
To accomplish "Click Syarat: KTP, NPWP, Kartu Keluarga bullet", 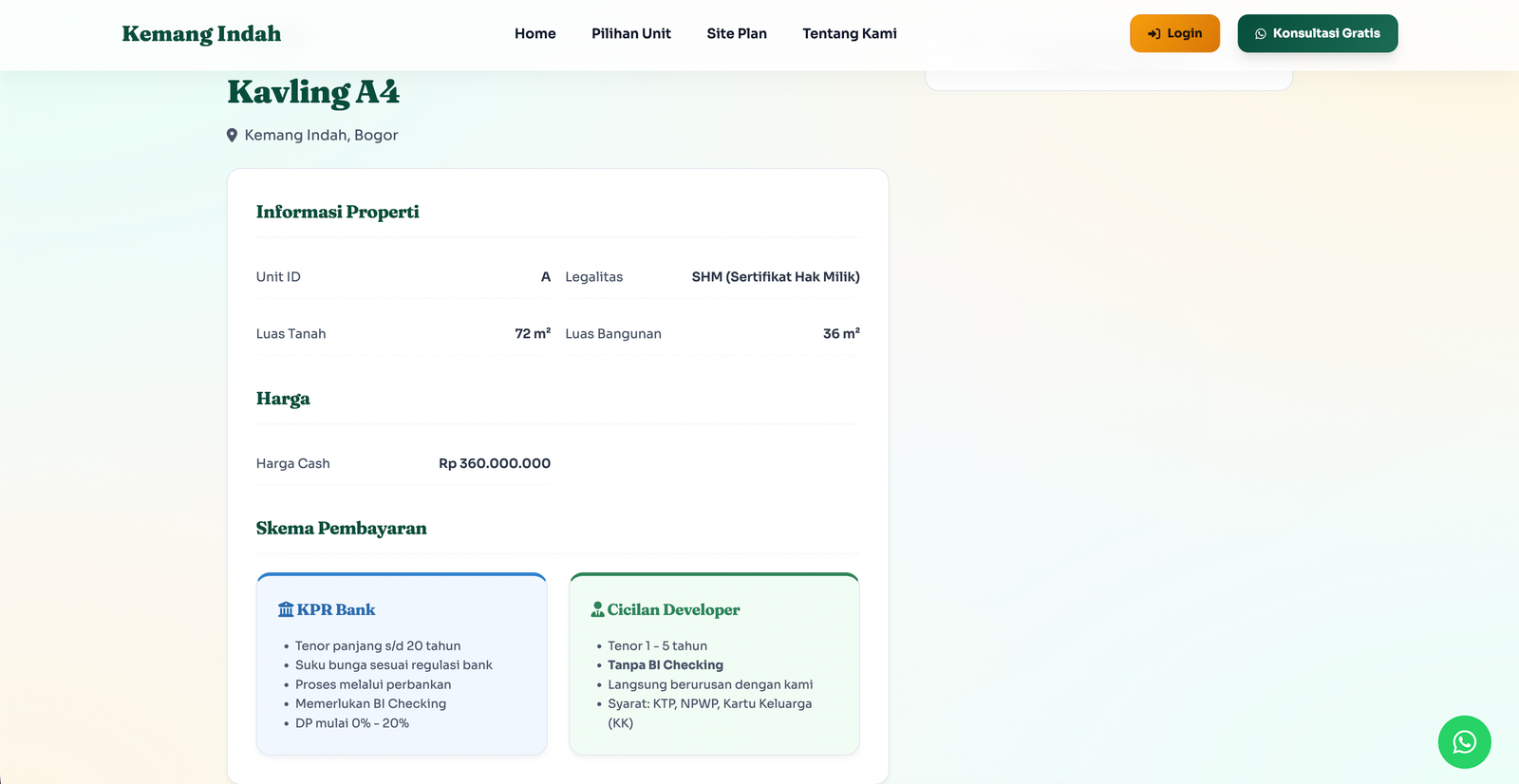I will [710, 713].
